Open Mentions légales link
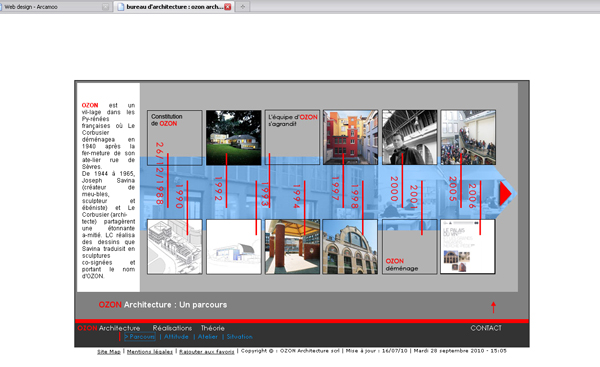 pyautogui.click(x=150, y=351)
